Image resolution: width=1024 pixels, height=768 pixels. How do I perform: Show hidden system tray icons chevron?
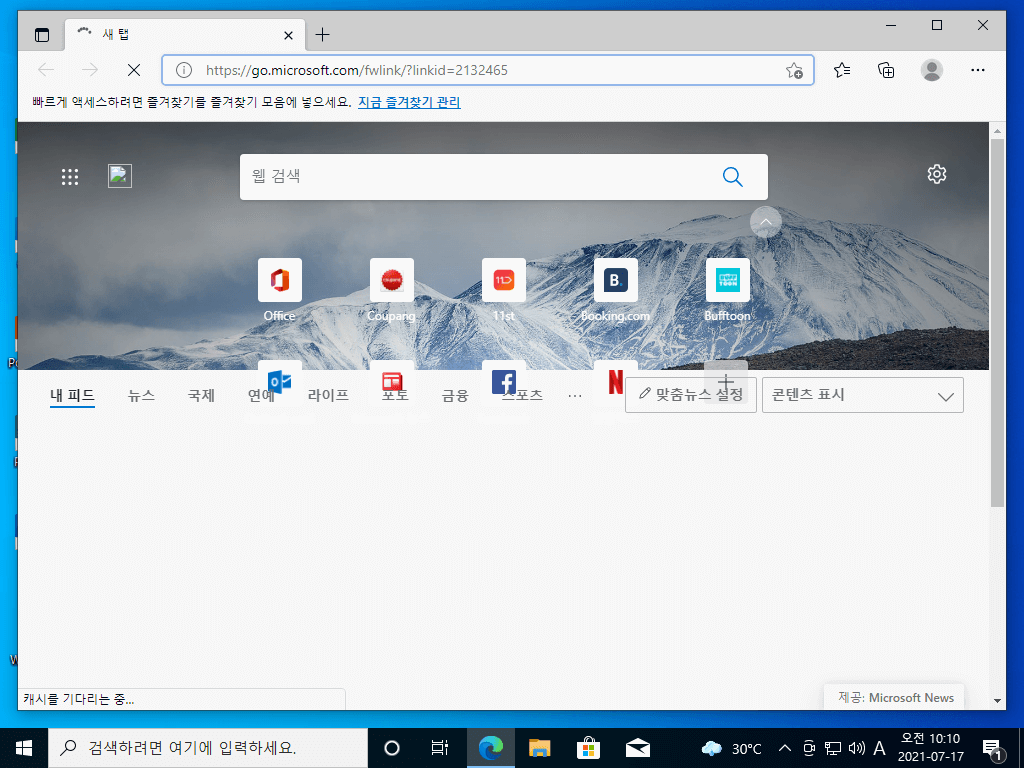785,748
